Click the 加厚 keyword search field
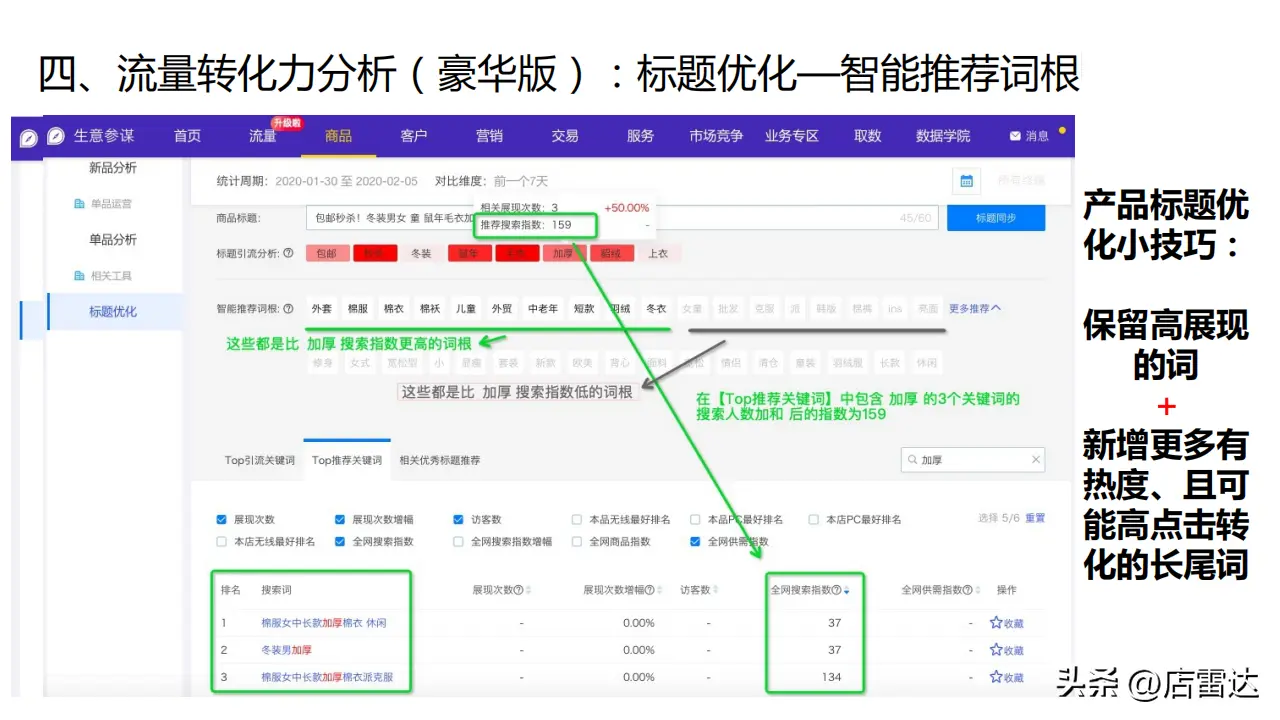1280x720 pixels. coord(972,460)
